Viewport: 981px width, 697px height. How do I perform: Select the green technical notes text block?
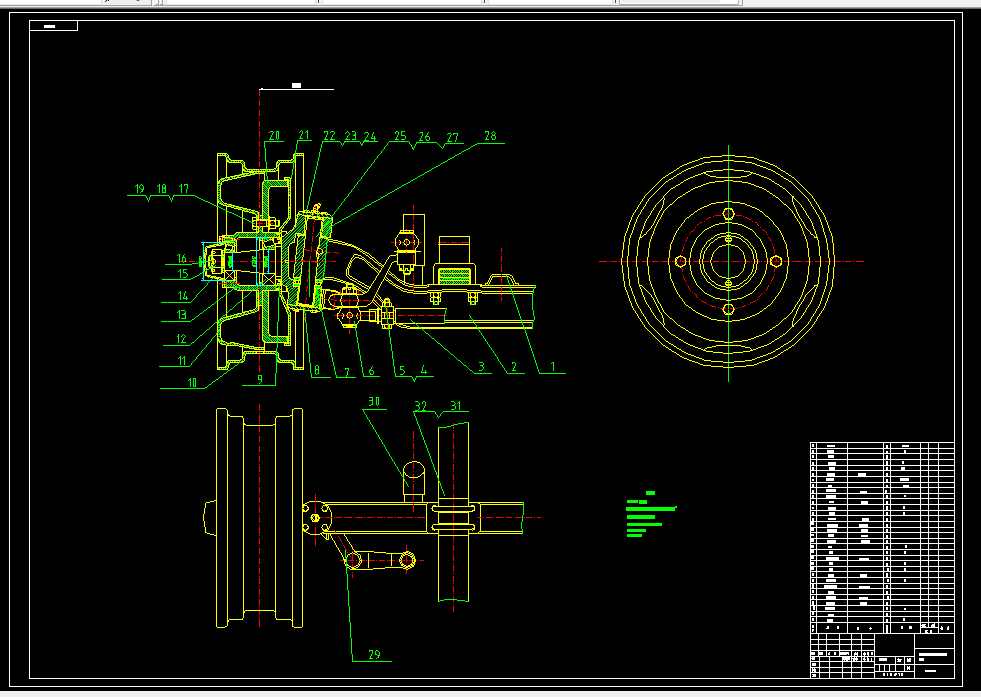(651, 514)
